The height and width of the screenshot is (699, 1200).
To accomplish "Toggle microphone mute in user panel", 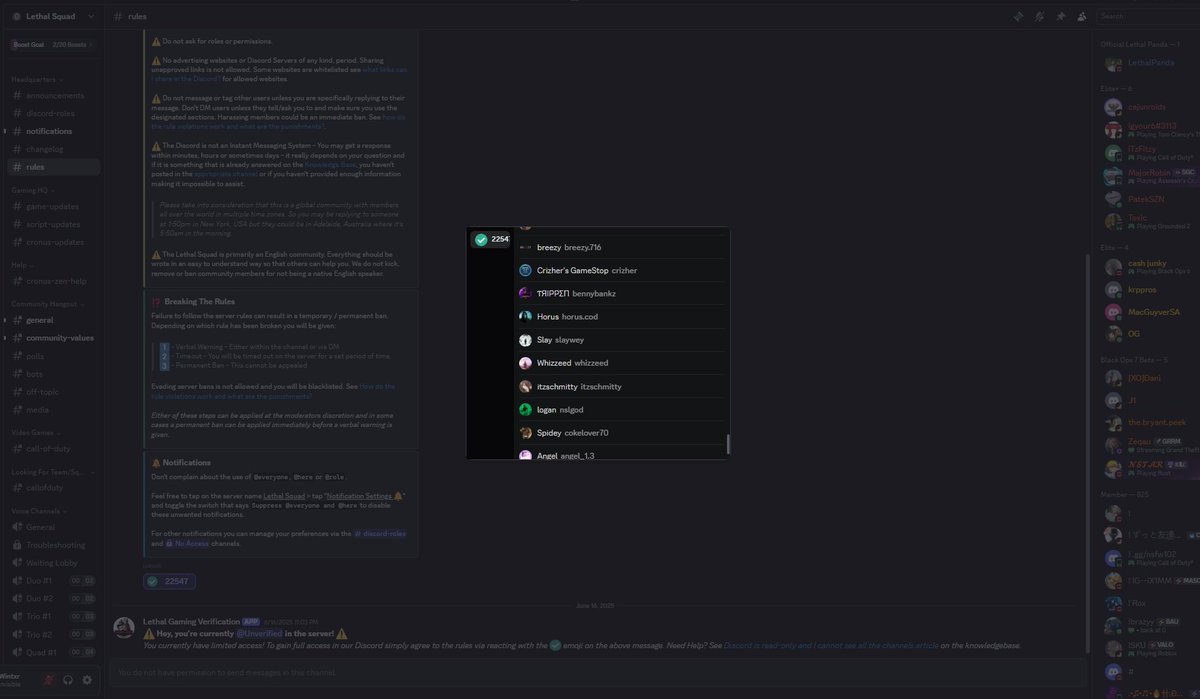I will [49, 680].
